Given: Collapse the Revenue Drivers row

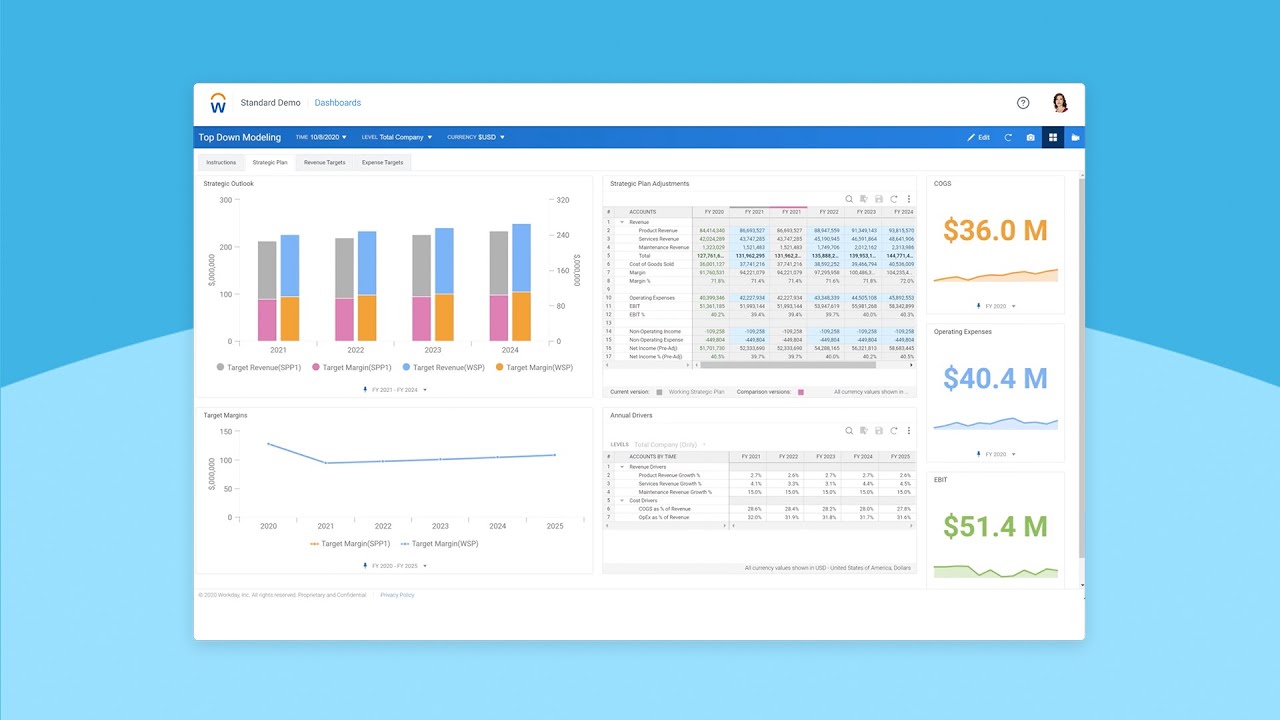Looking at the screenshot, I should pyautogui.click(x=621, y=467).
